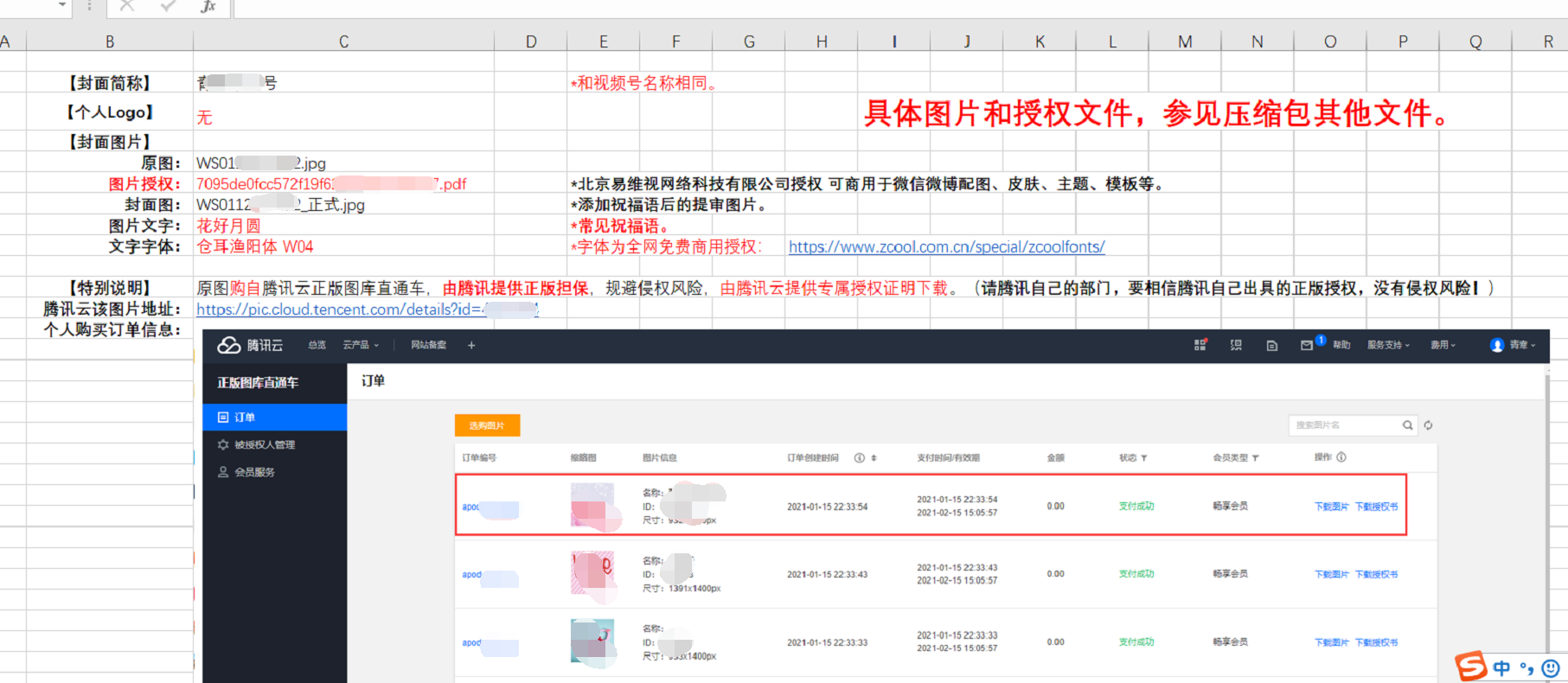The height and width of the screenshot is (683, 1568).
Task: Click the Sogou input method S logo
Action: pyautogui.click(x=1470, y=667)
